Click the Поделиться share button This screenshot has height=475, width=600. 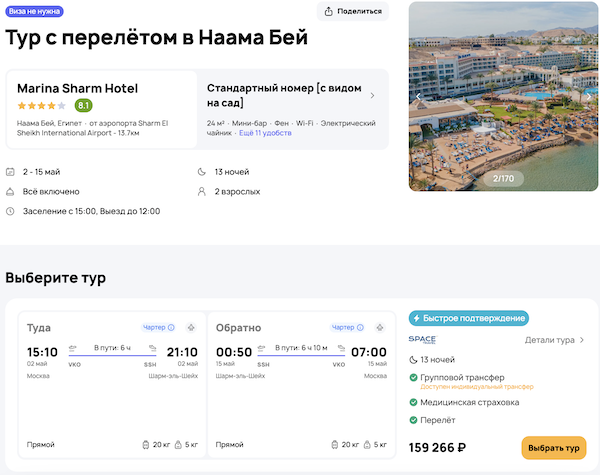pos(352,11)
